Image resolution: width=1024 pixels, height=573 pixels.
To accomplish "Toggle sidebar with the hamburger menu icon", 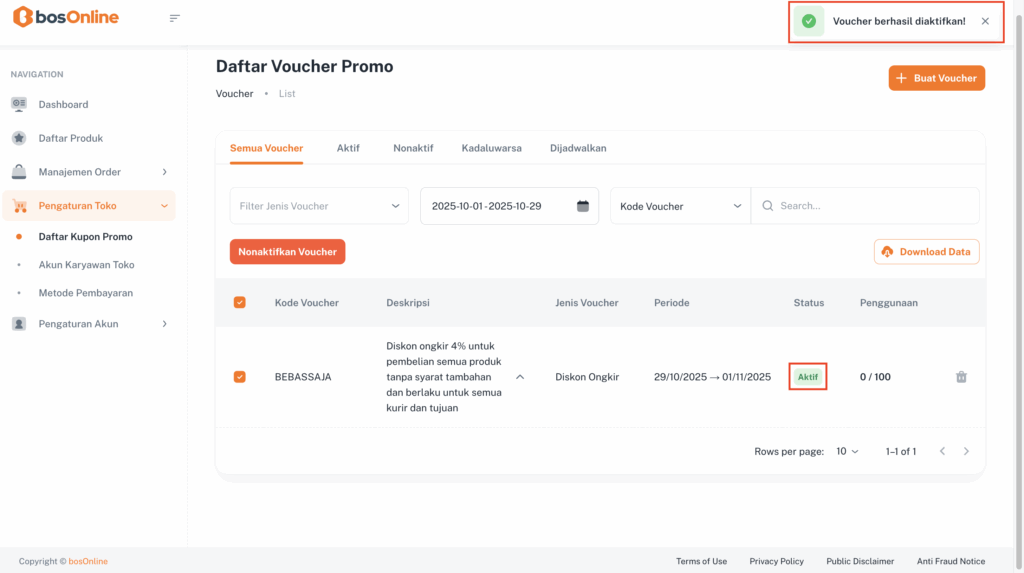I will 175,18.
